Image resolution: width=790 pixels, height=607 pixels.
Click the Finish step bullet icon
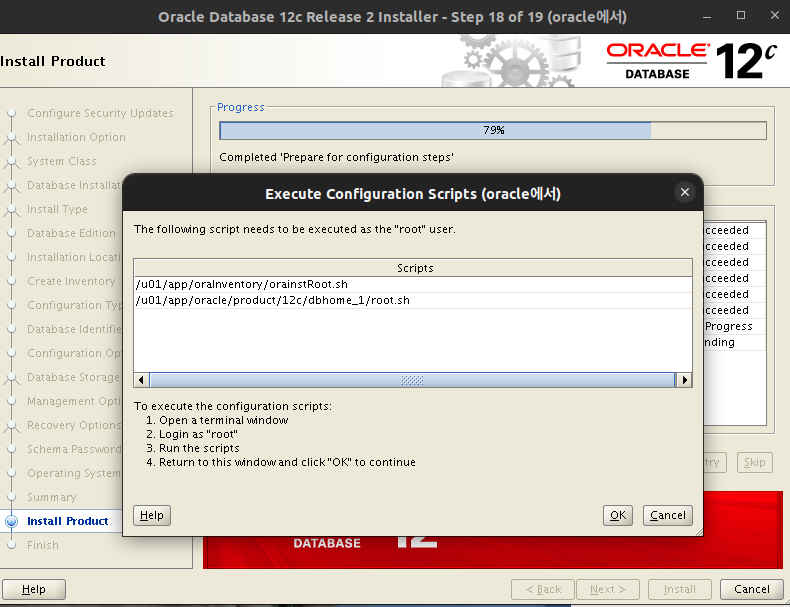11,545
